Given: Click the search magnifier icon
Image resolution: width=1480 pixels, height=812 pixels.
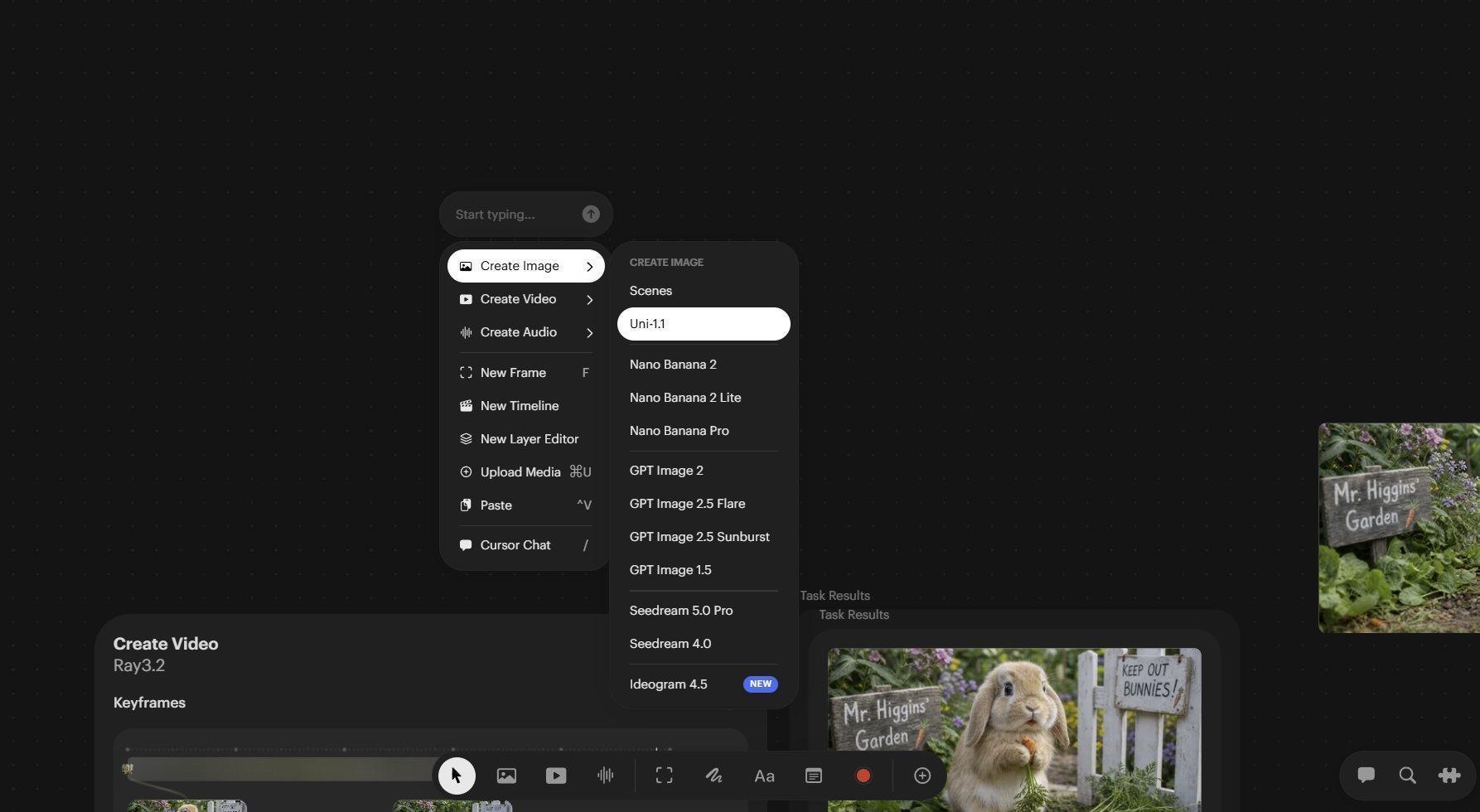Looking at the screenshot, I should pos(1407,776).
